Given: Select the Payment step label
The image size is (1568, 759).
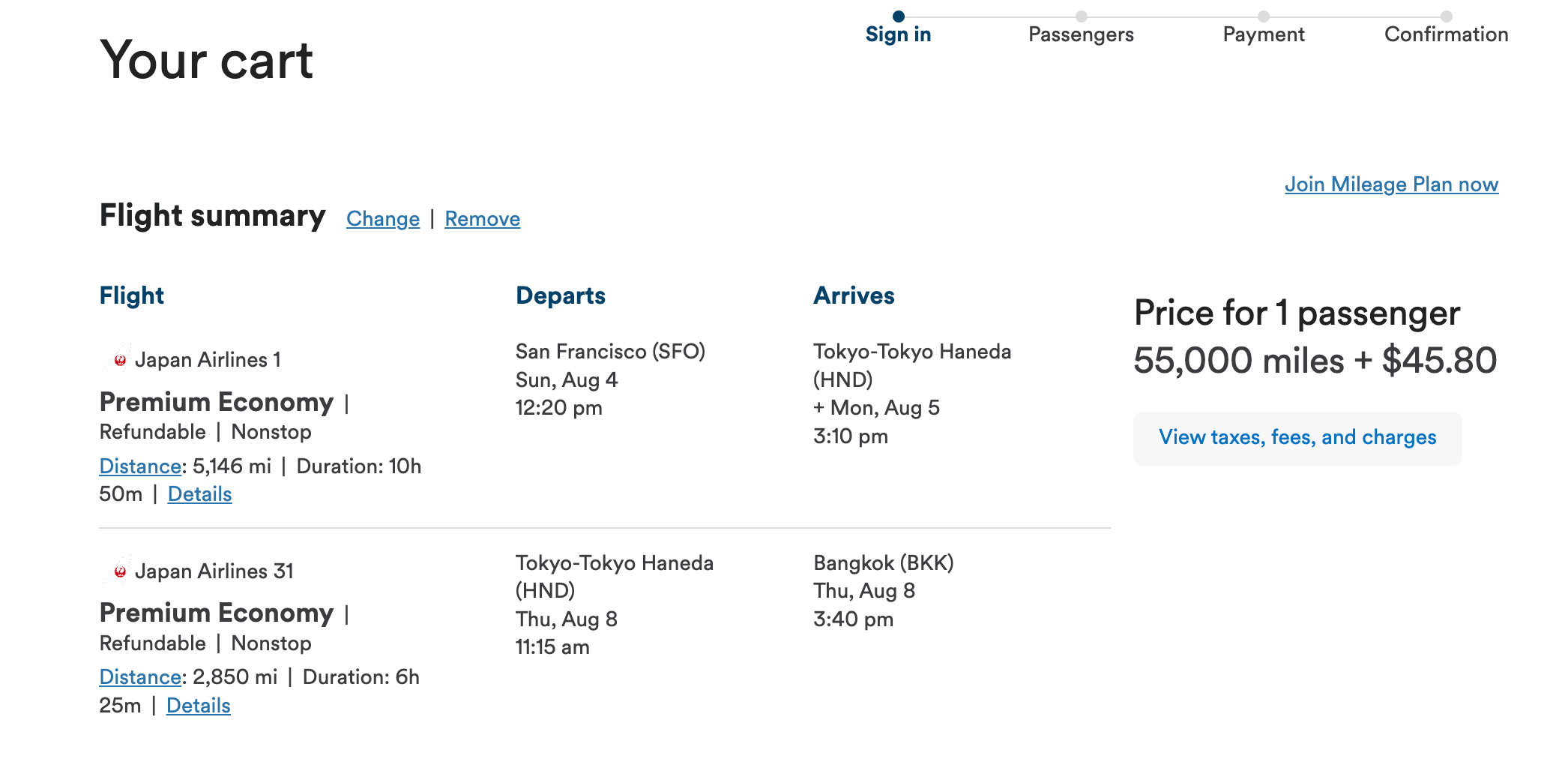Looking at the screenshot, I should pyautogui.click(x=1264, y=34).
